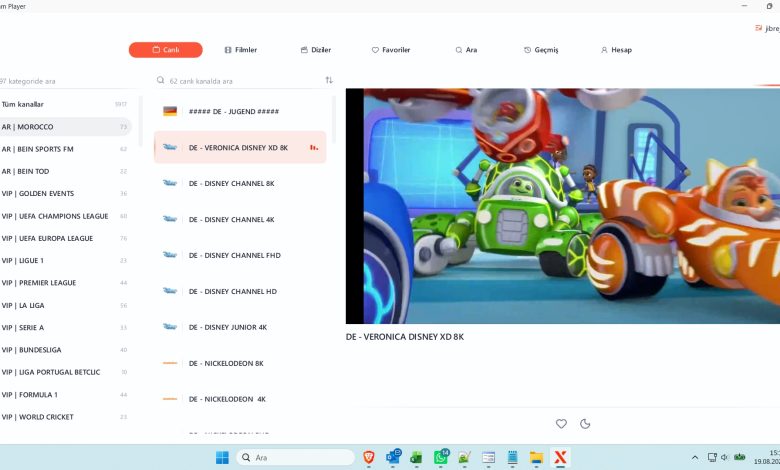Play DE - NICKELODEON 8K
The image size is (780, 470).
point(240,363)
